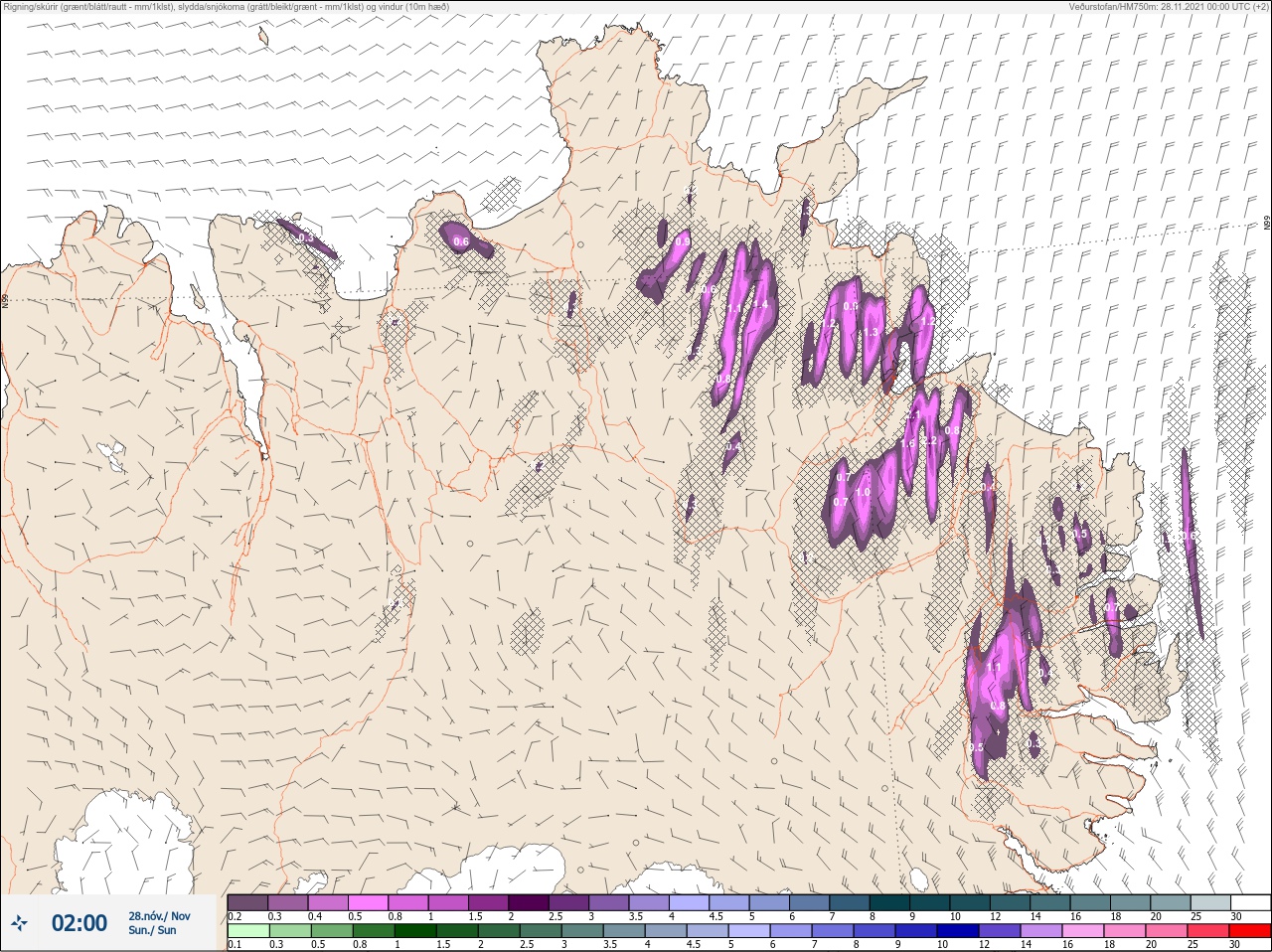Screen dimensions: 1272x952
Task: Click the 1.0 precipitation value on the map
Action: click(863, 492)
